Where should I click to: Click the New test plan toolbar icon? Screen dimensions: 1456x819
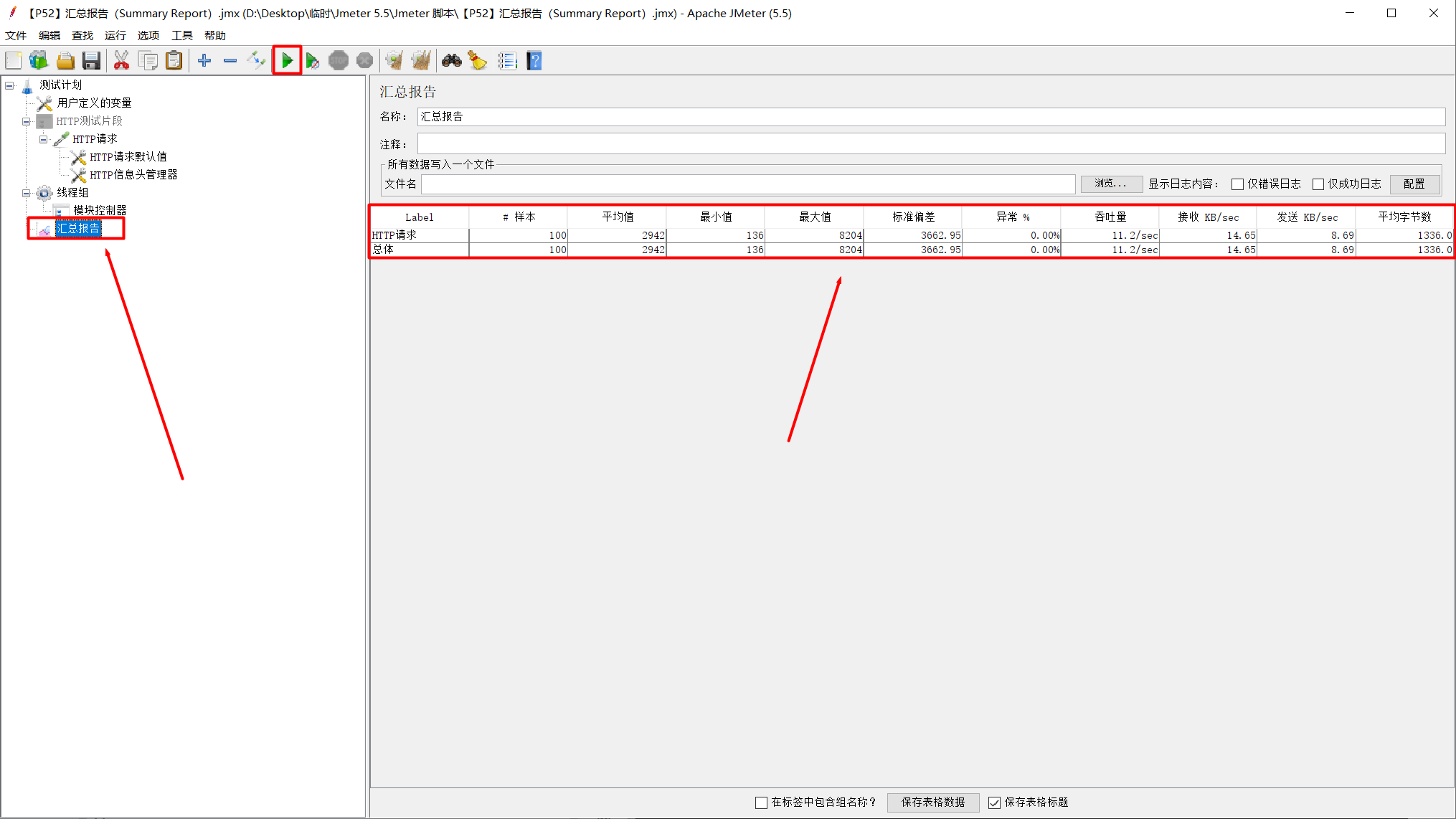click(x=14, y=61)
